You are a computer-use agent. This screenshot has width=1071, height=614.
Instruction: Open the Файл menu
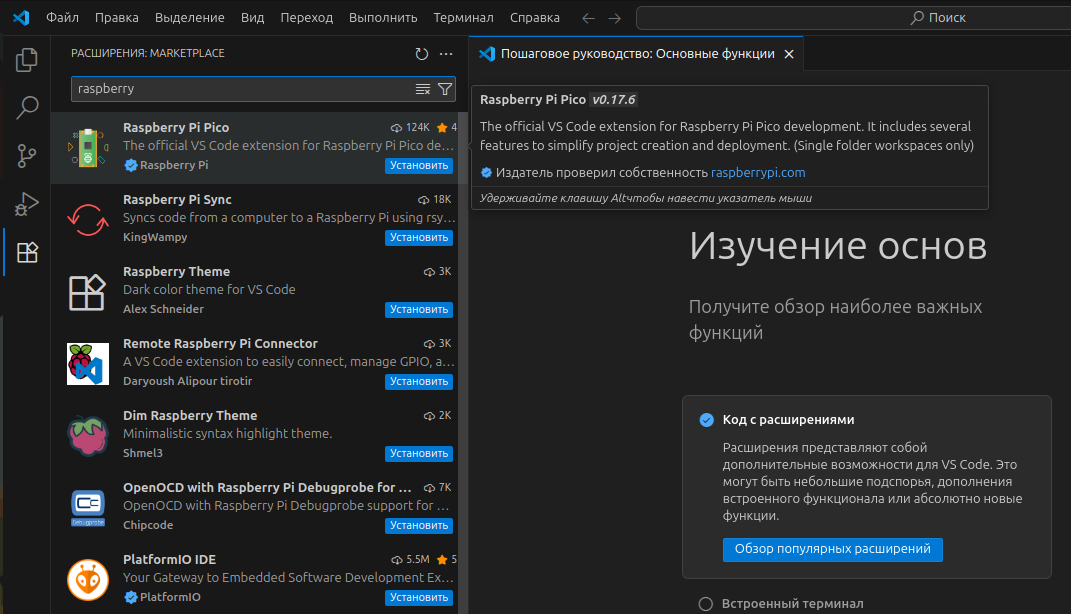coord(62,18)
